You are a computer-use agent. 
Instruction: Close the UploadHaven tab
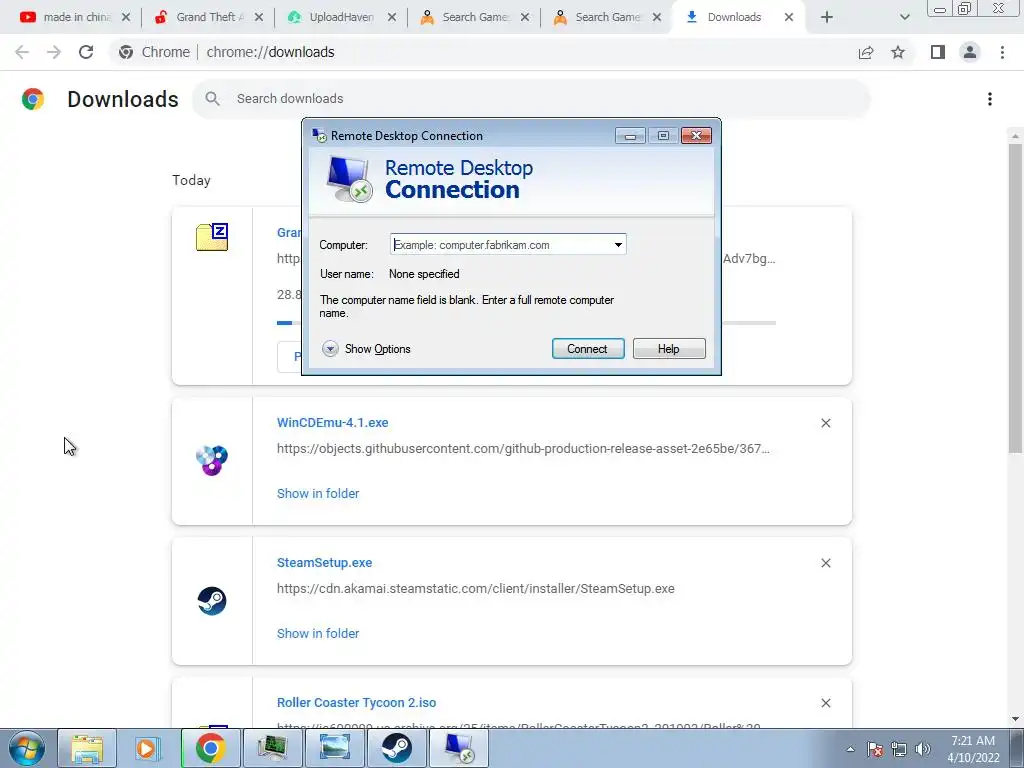pos(392,17)
